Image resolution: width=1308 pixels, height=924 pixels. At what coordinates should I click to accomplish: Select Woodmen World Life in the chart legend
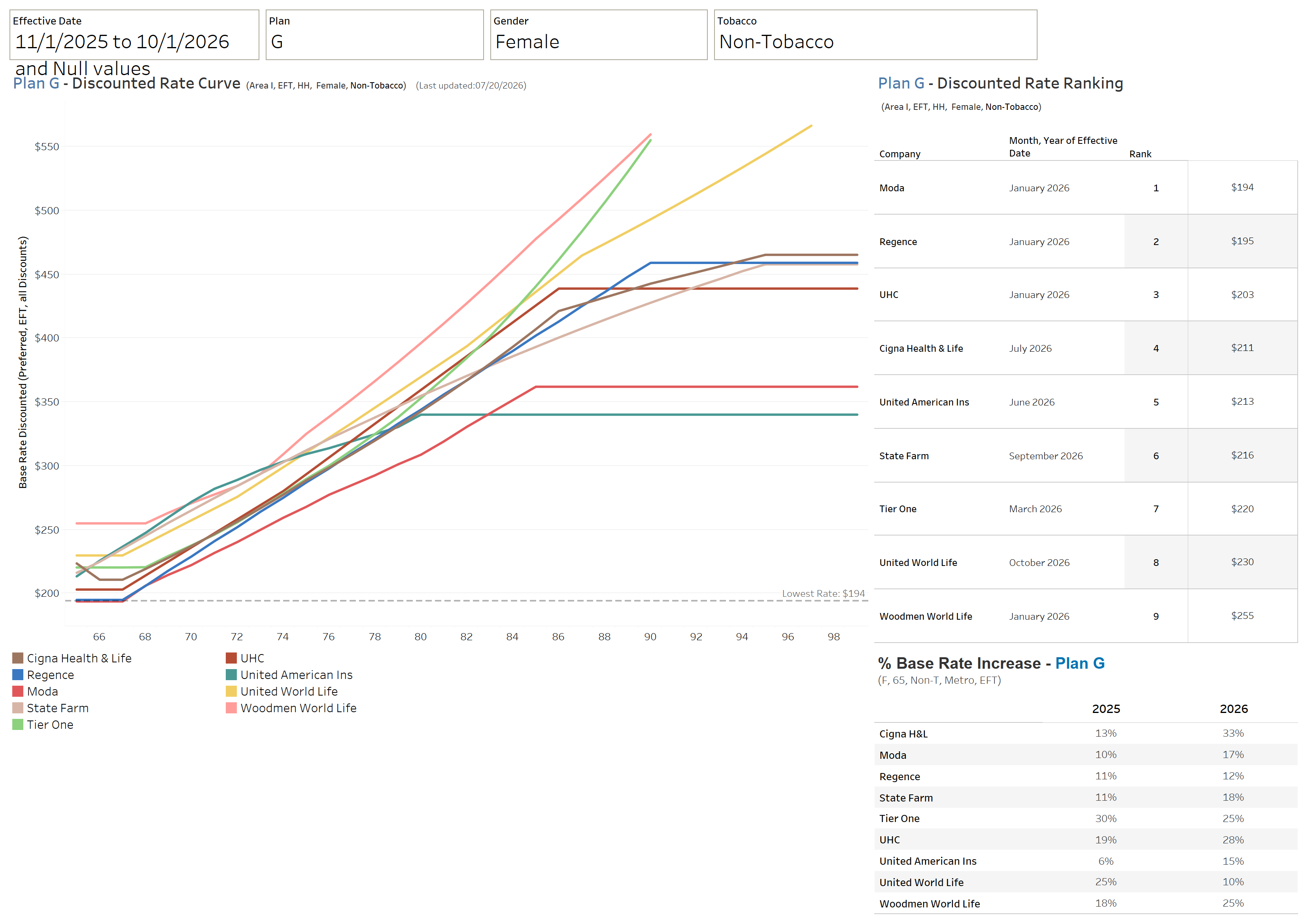point(299,708)
